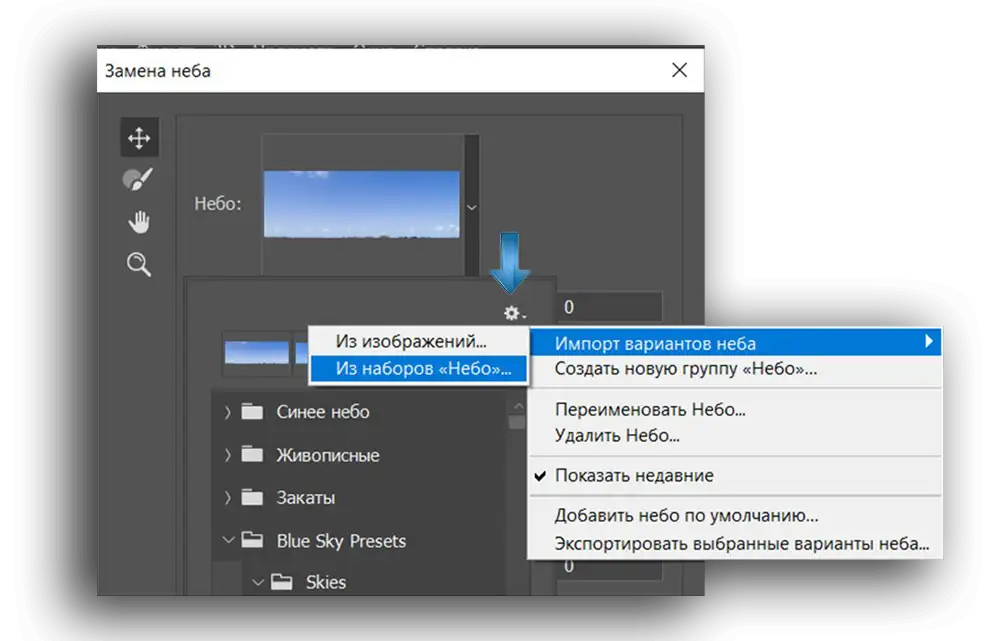Close the Замена неба dialog
This screenshot has width=1000, height=641.
(x=679, y=70)
